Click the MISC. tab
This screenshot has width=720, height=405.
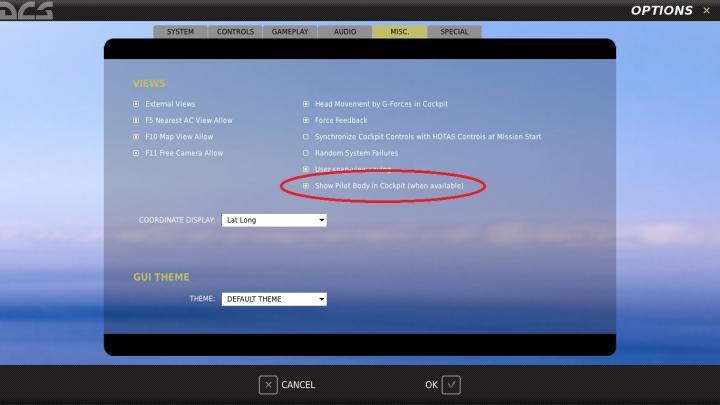click(399, 32)
